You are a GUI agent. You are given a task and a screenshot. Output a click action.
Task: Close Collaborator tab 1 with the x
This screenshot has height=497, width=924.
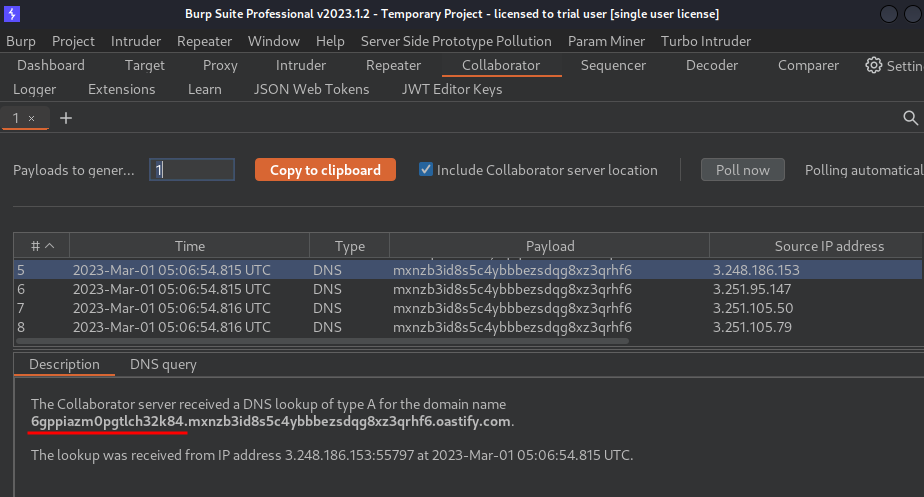(32, 119)
